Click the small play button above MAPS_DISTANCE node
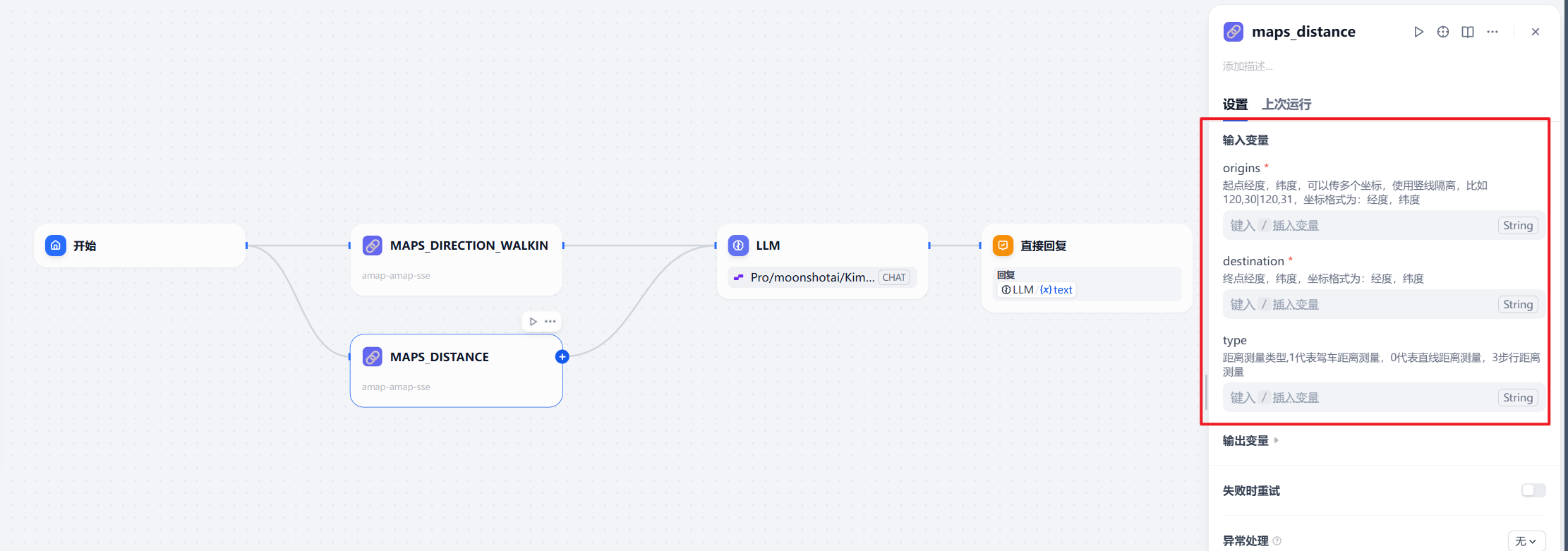The height and width of the screenshot is (551, 1568). point(533,322)
